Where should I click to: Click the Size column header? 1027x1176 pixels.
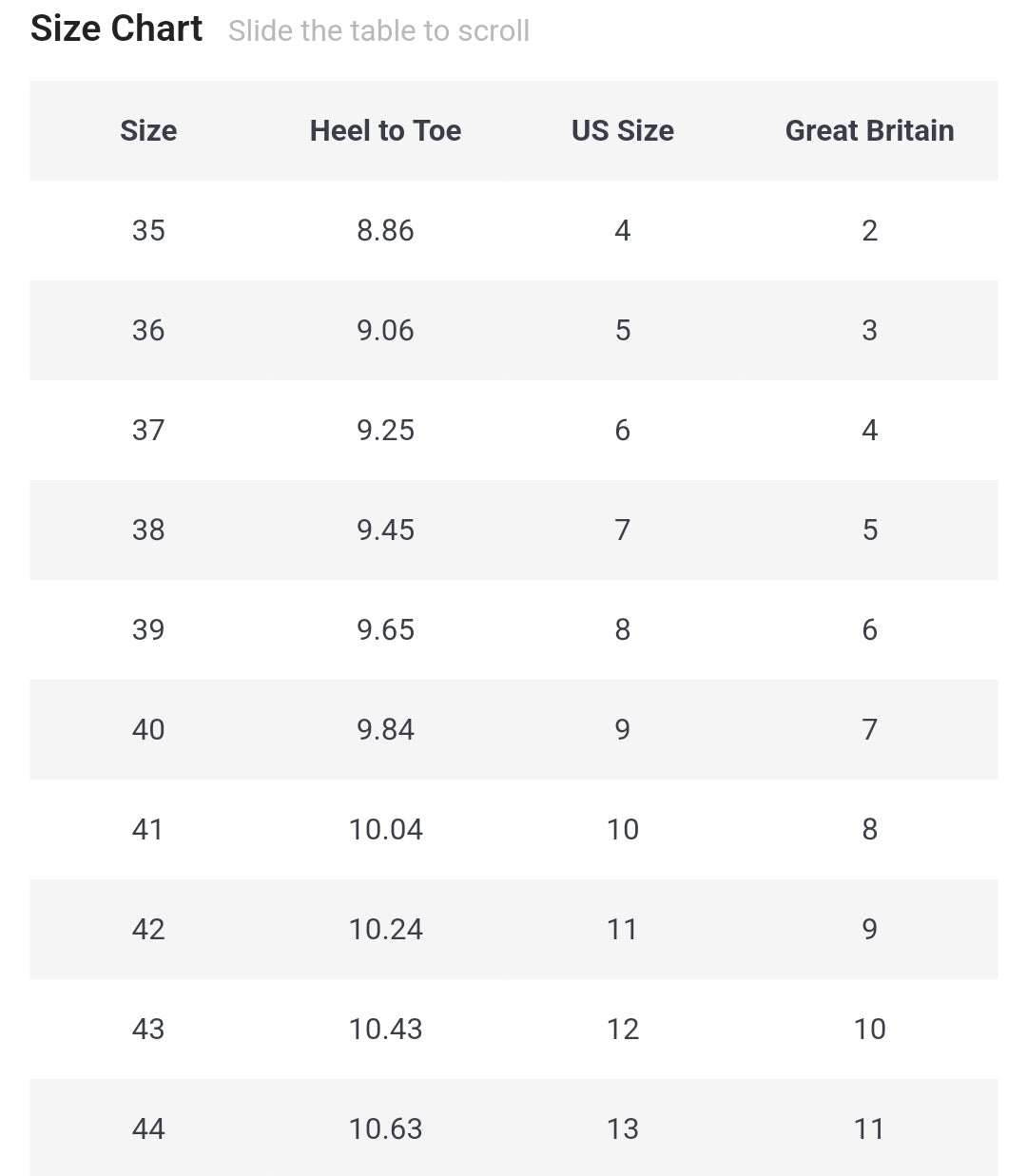(x=148, y=130)
